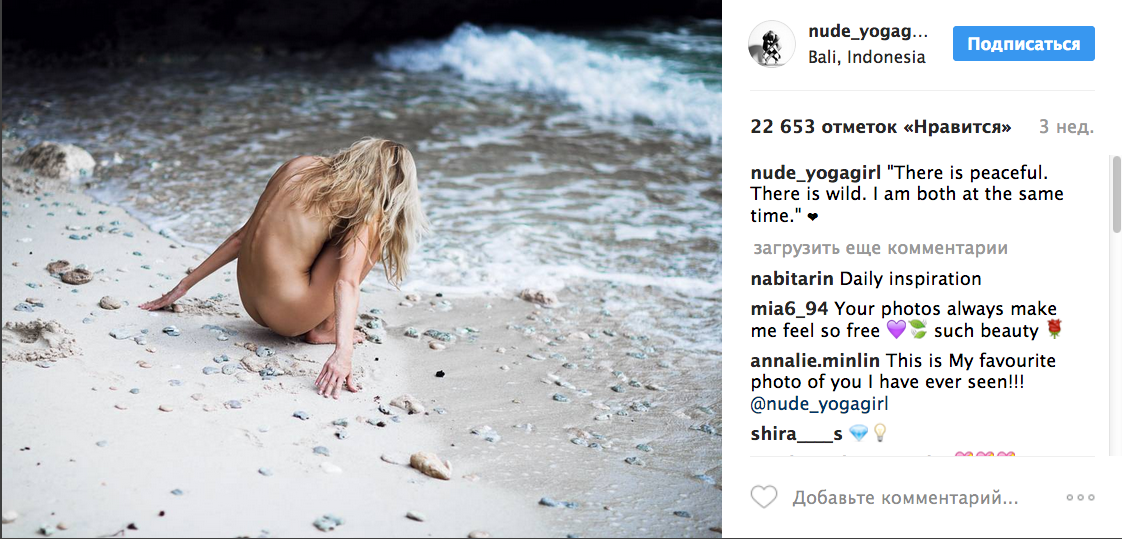Open commenter mia6_94's profile
Viewport: 1122px width, 539px height.
[790, 309]
